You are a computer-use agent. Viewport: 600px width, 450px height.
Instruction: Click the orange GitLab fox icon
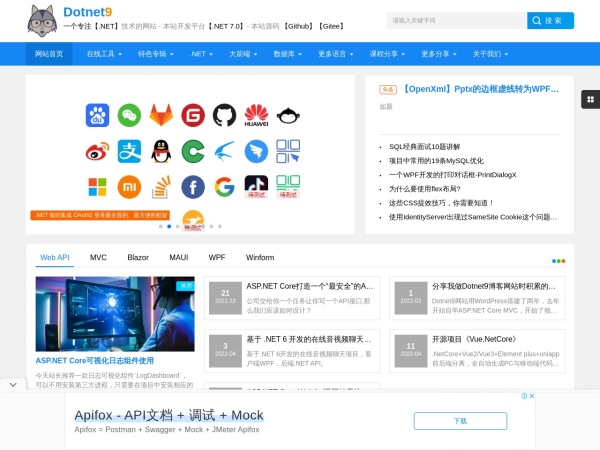tap(161, 115)
